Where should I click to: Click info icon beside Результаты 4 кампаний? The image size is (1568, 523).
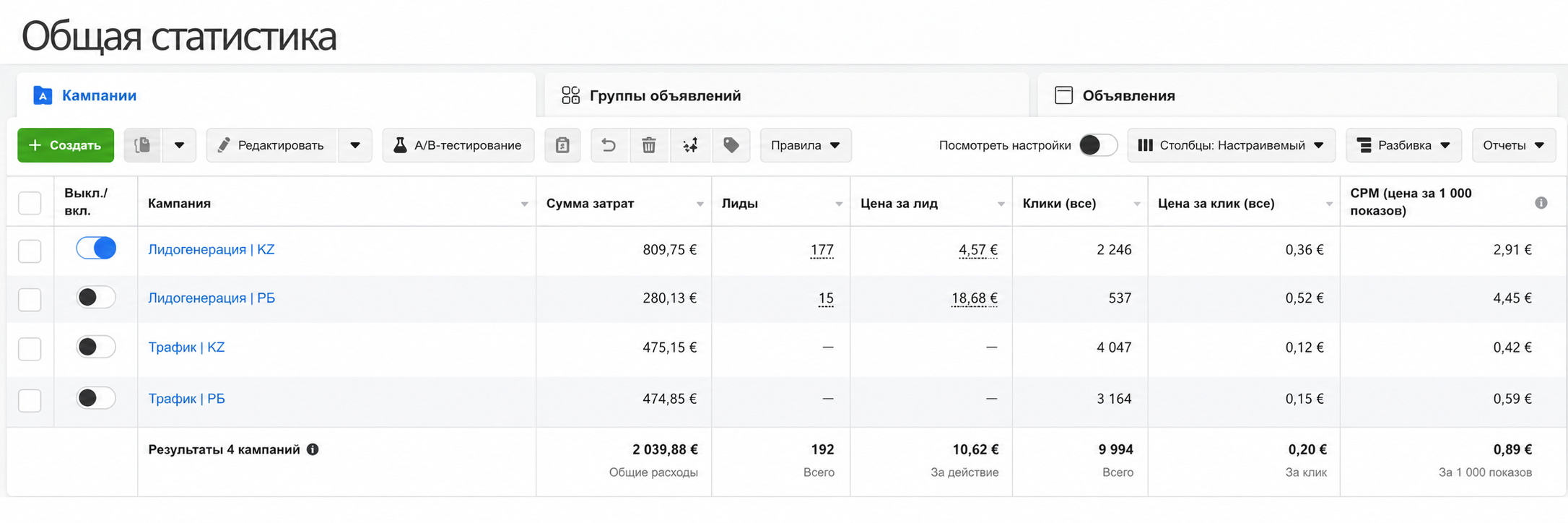313,449
